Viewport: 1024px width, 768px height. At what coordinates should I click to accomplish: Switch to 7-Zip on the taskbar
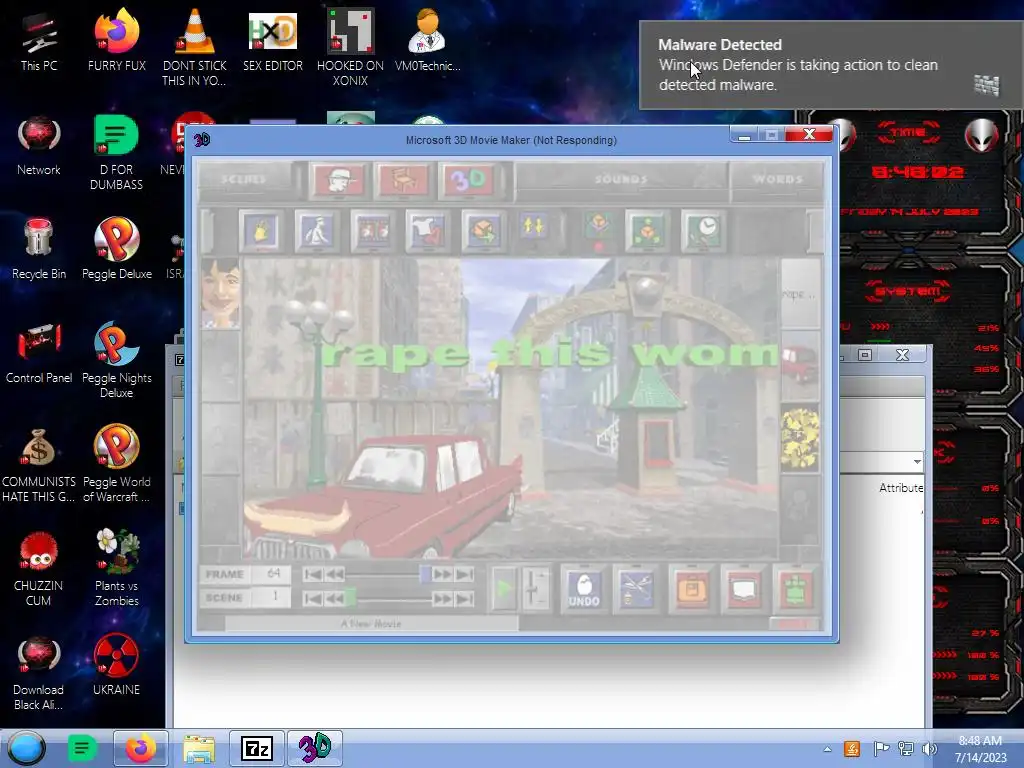257,748
